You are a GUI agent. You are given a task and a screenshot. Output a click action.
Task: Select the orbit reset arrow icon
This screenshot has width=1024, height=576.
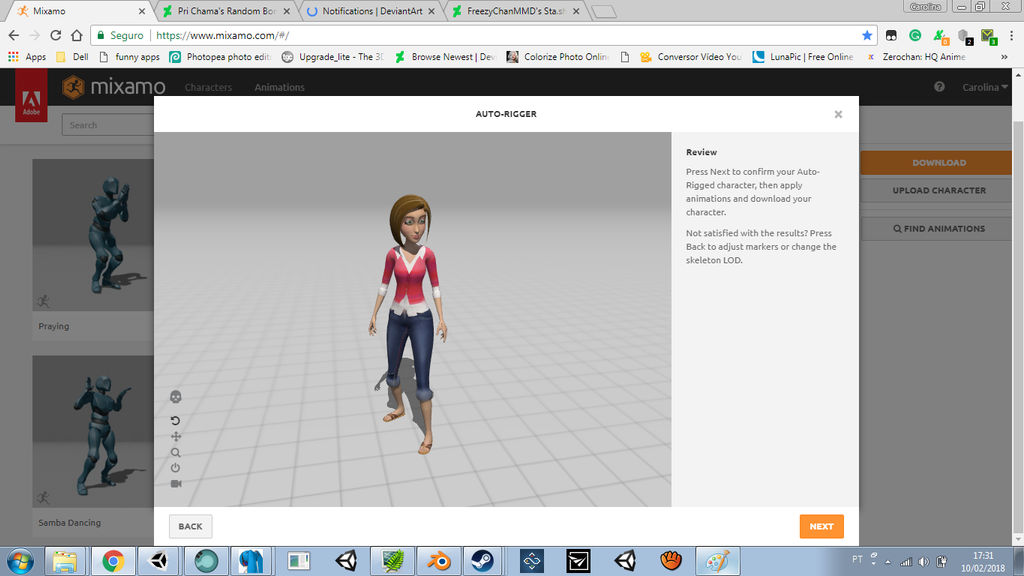coord(175,420)
